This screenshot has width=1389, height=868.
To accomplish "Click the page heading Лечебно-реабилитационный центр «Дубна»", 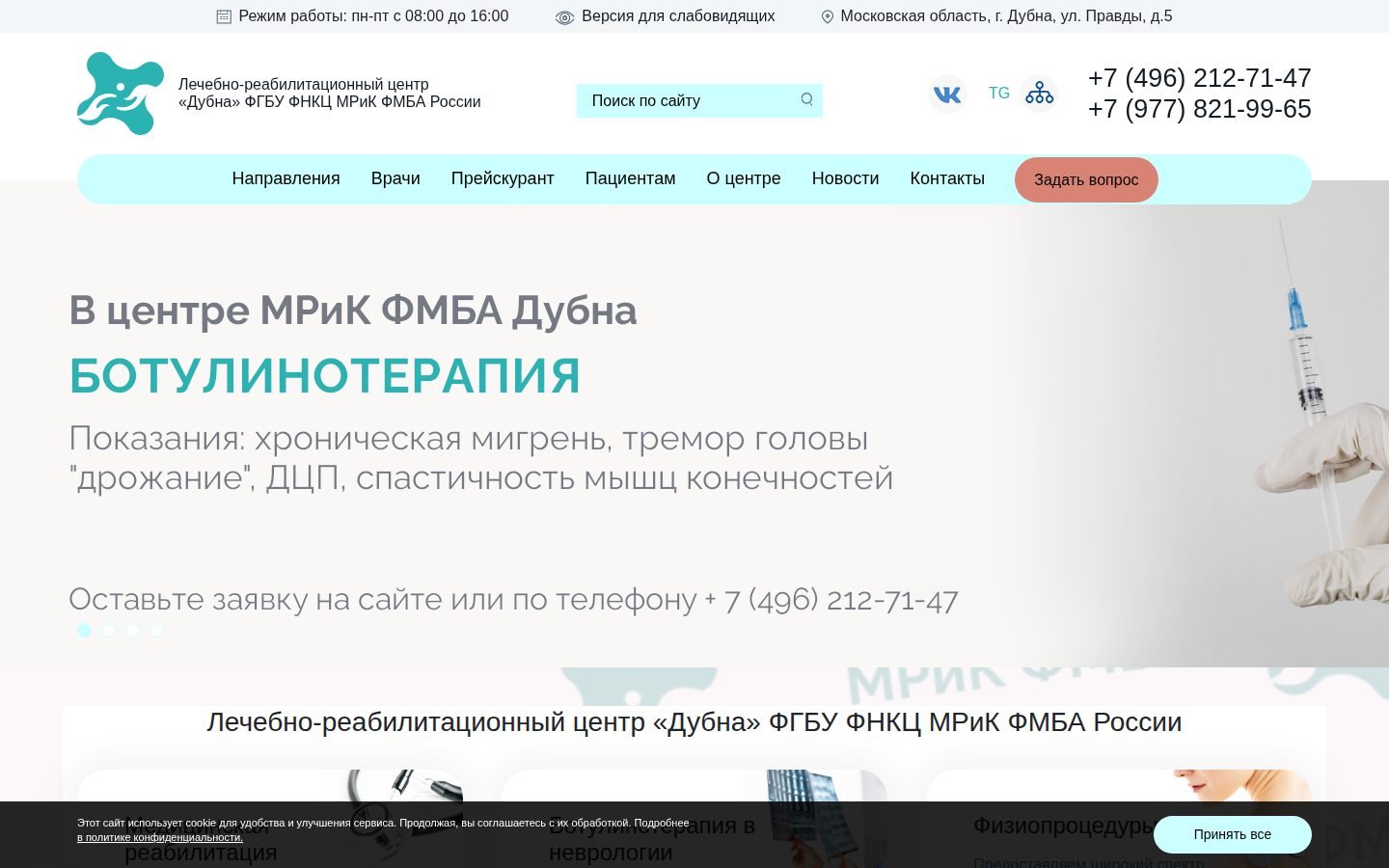I will pos(694,722).
